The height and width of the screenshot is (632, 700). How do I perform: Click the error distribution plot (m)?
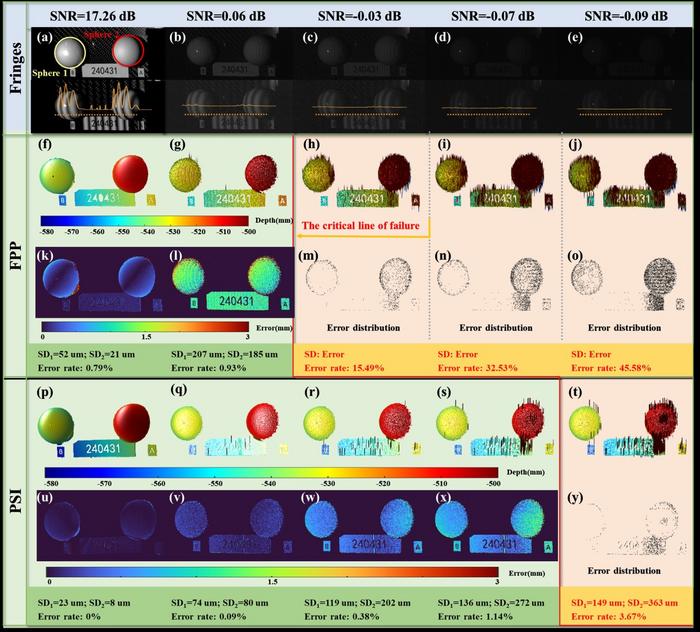362,285
